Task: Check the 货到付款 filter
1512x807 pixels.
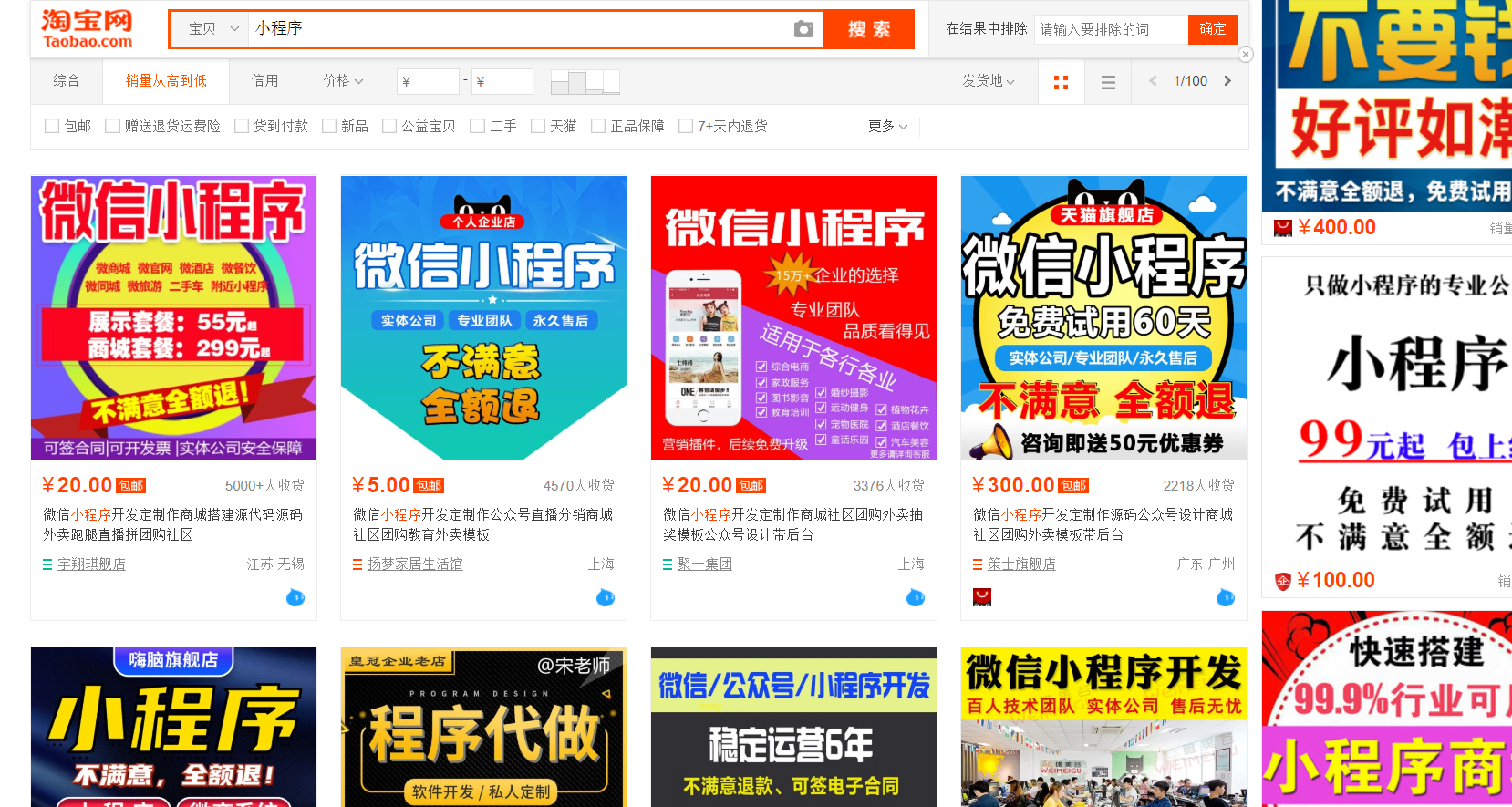Action: click(x=242, y=126)
